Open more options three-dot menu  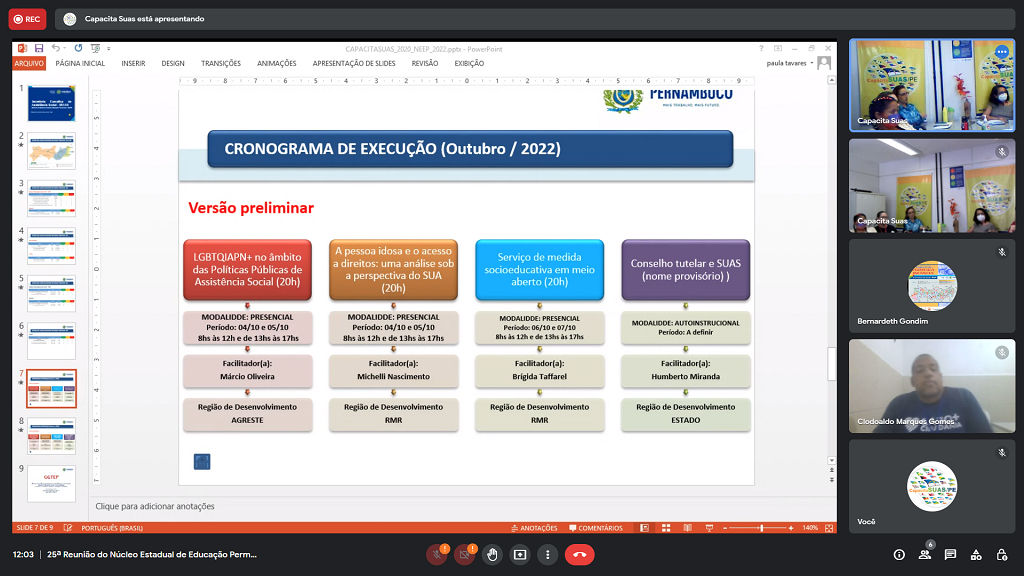point(547,554)
